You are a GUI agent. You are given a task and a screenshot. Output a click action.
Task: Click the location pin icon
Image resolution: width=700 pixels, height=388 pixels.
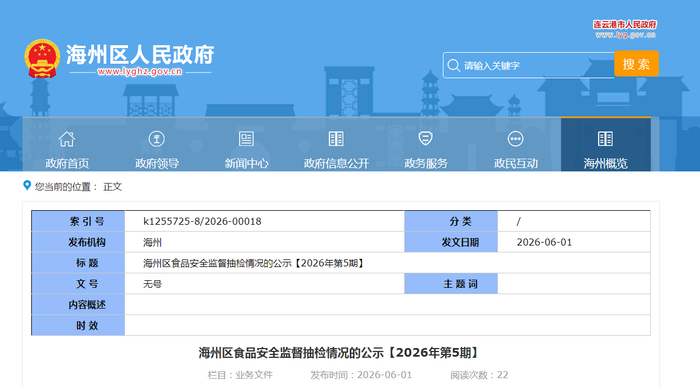27,185
